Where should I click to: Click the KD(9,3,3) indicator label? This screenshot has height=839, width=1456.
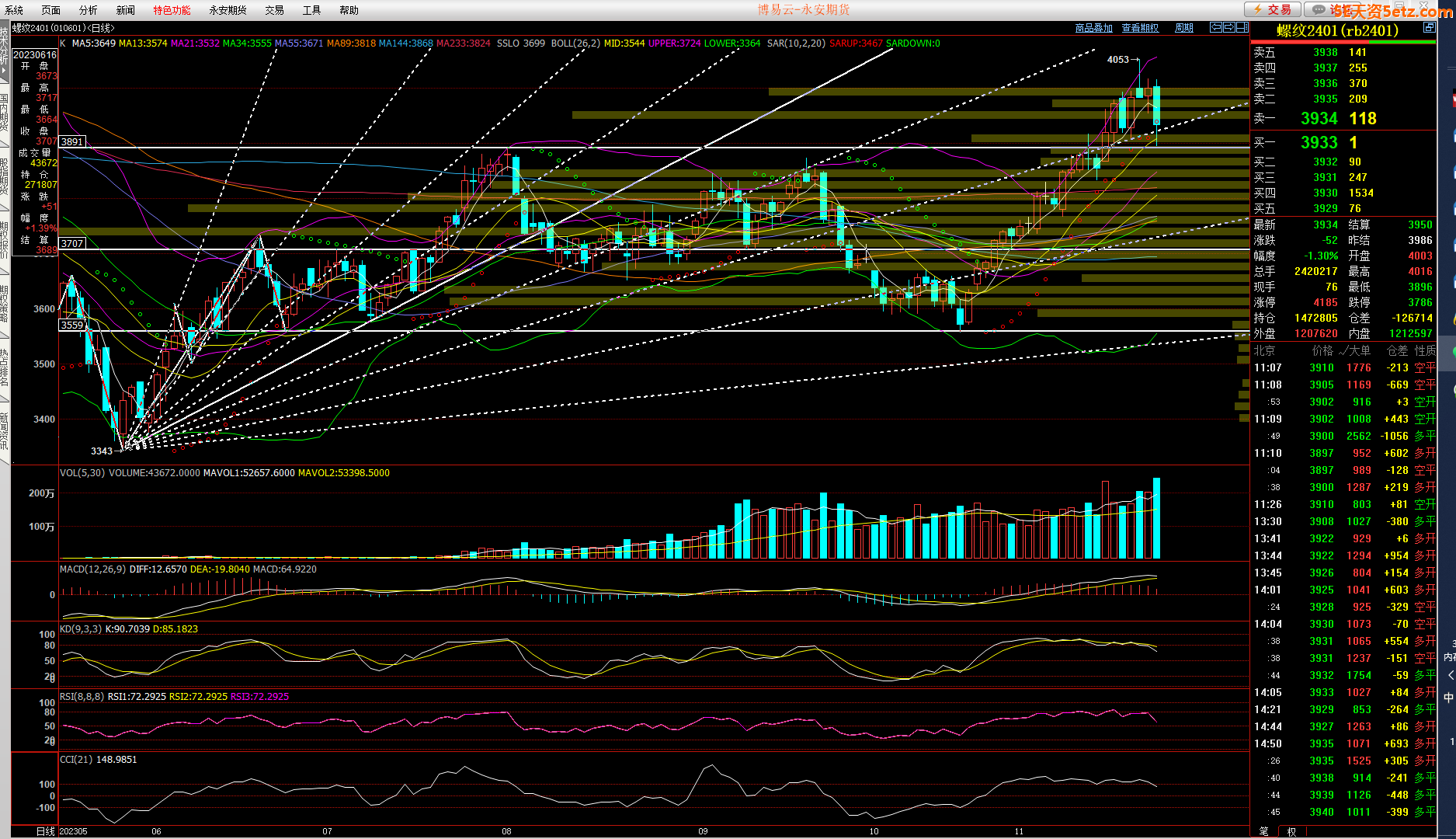[x=81, y=629]
